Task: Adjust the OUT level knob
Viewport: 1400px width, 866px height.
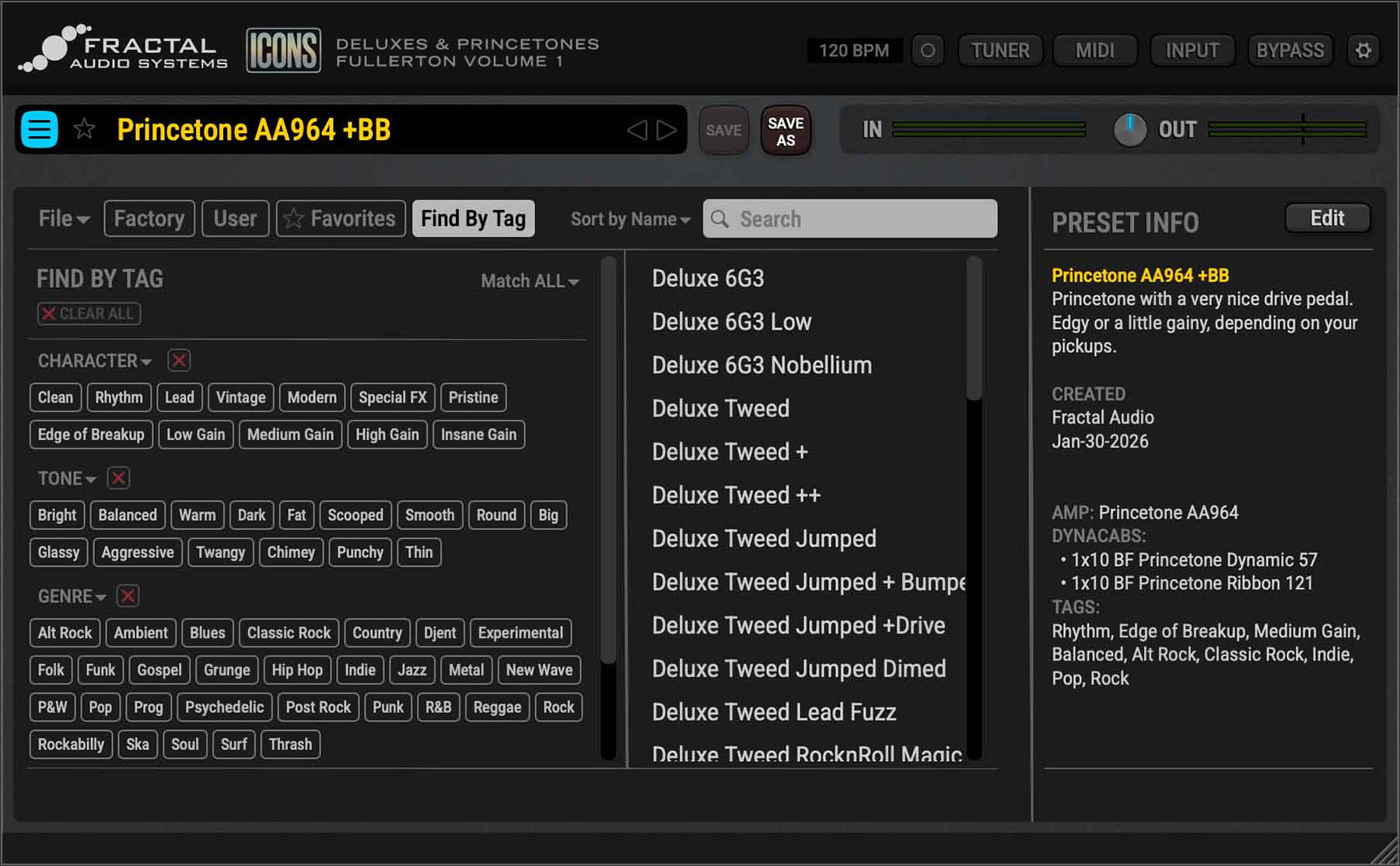Action: pos(1130,130)
